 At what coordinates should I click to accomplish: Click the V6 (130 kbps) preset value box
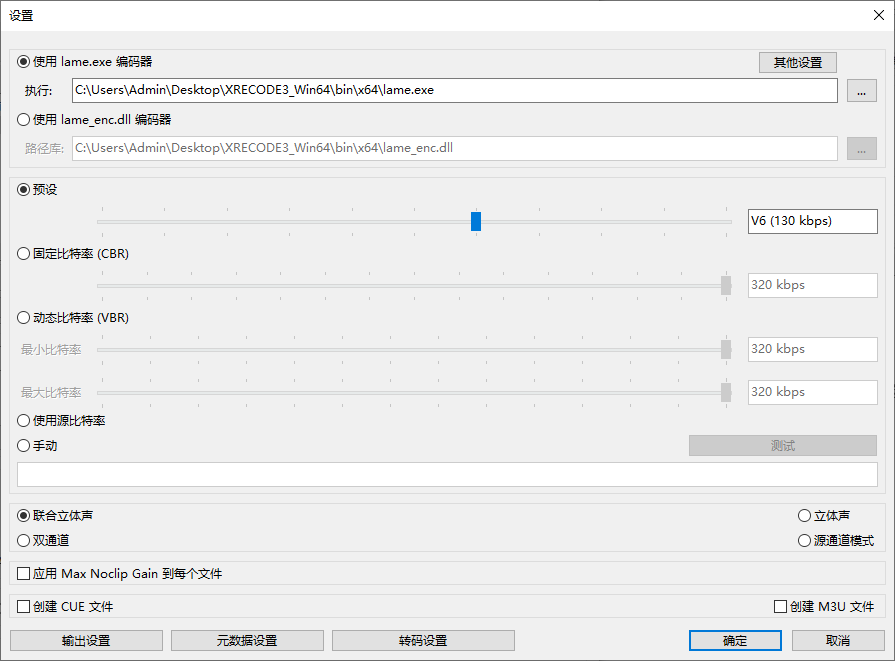click(x=813, y=221)
